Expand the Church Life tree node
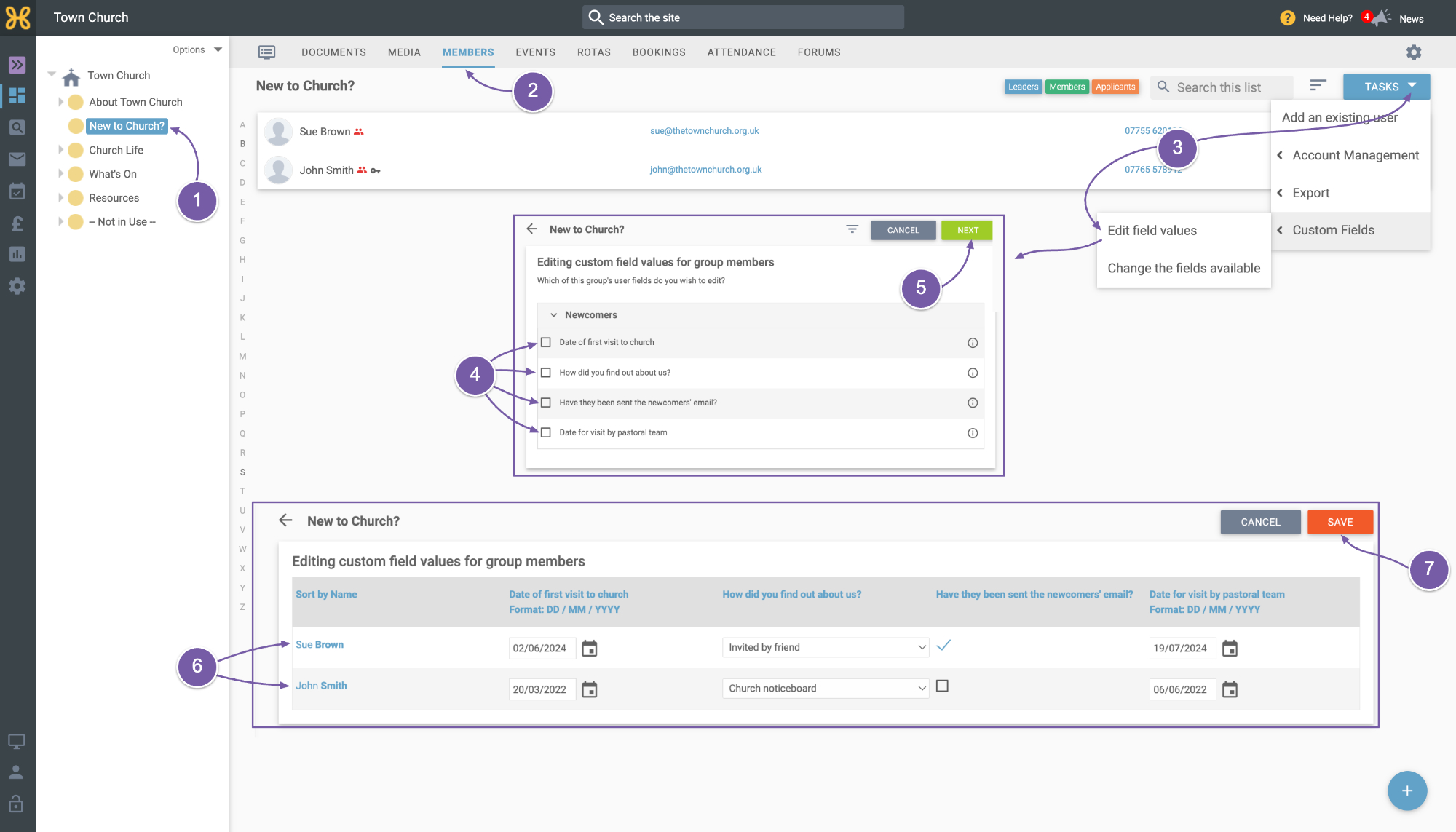Screen dimensions: 1456x832 pos(60,150)
